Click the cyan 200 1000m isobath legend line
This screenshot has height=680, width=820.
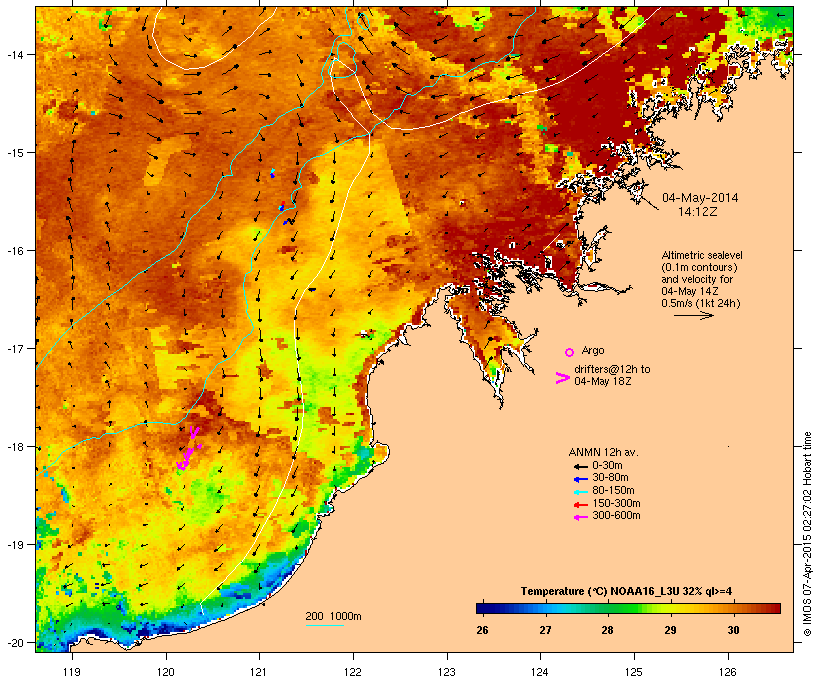click(324, 625)
